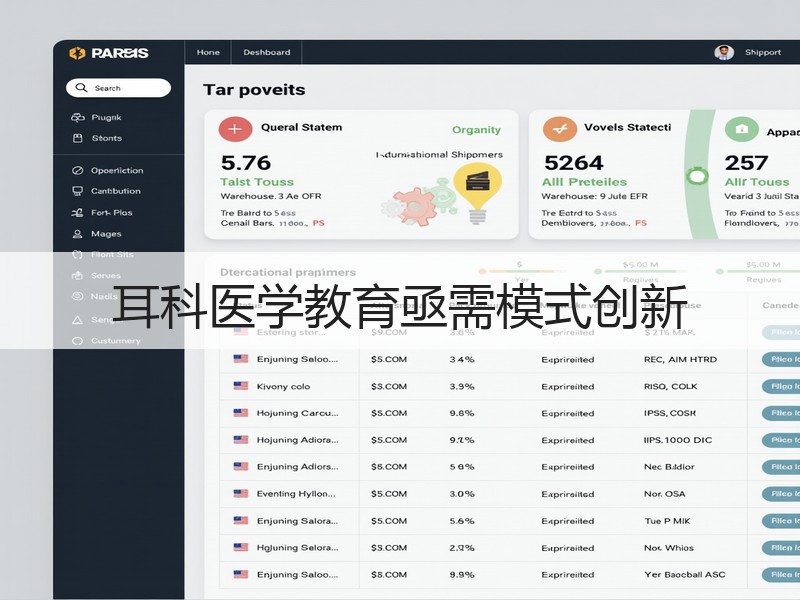Click the red plus icon on Queral Statem

click(x=235, y=129)
